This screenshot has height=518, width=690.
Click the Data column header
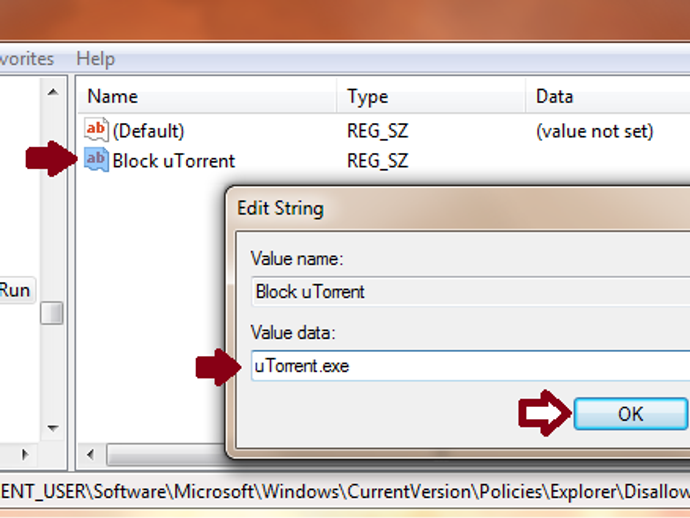tap(608, 96)
